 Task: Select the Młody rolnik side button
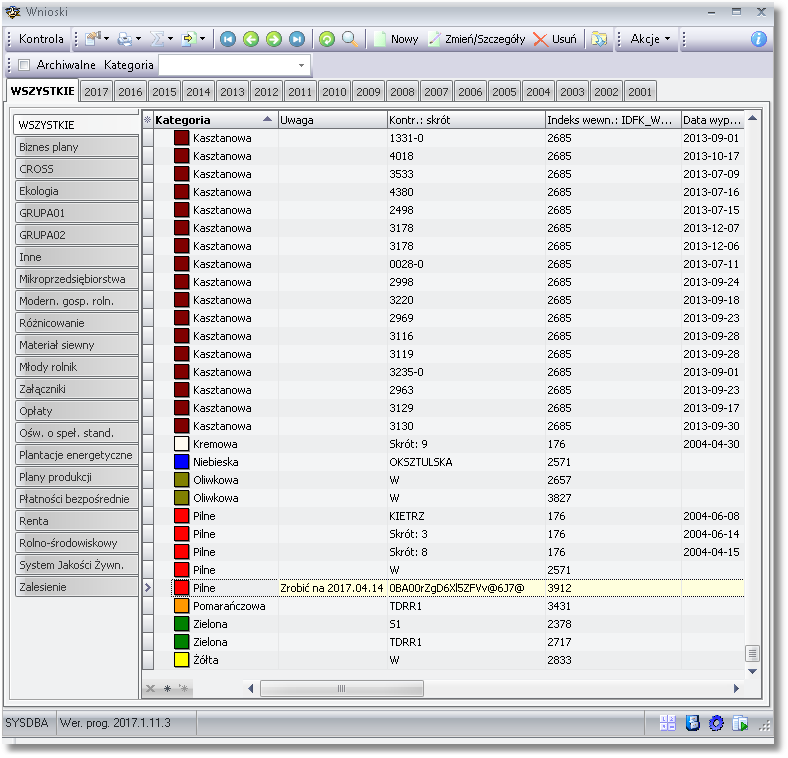point(77,367)
